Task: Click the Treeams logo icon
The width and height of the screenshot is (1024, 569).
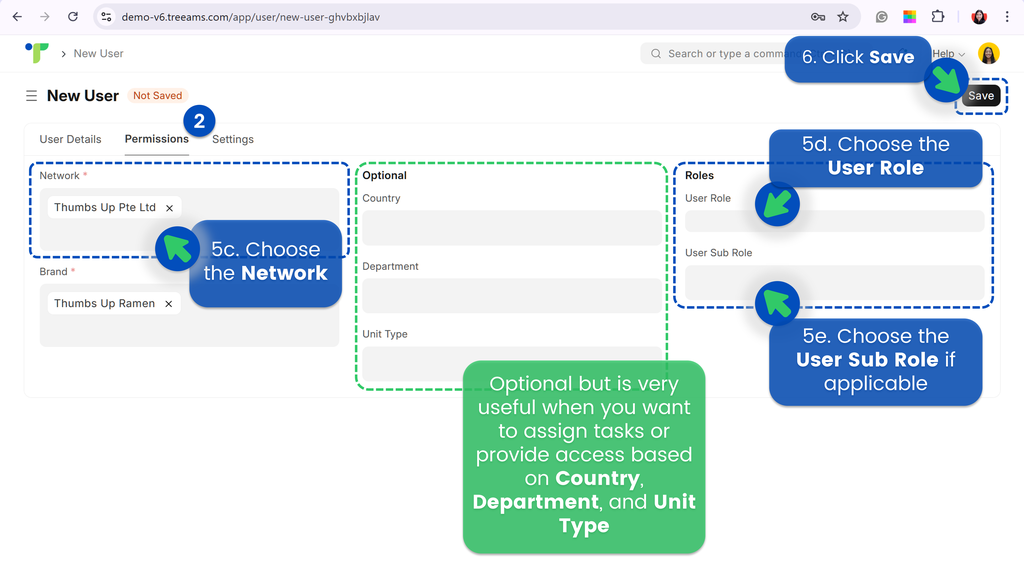Action: tap(36, 53)
